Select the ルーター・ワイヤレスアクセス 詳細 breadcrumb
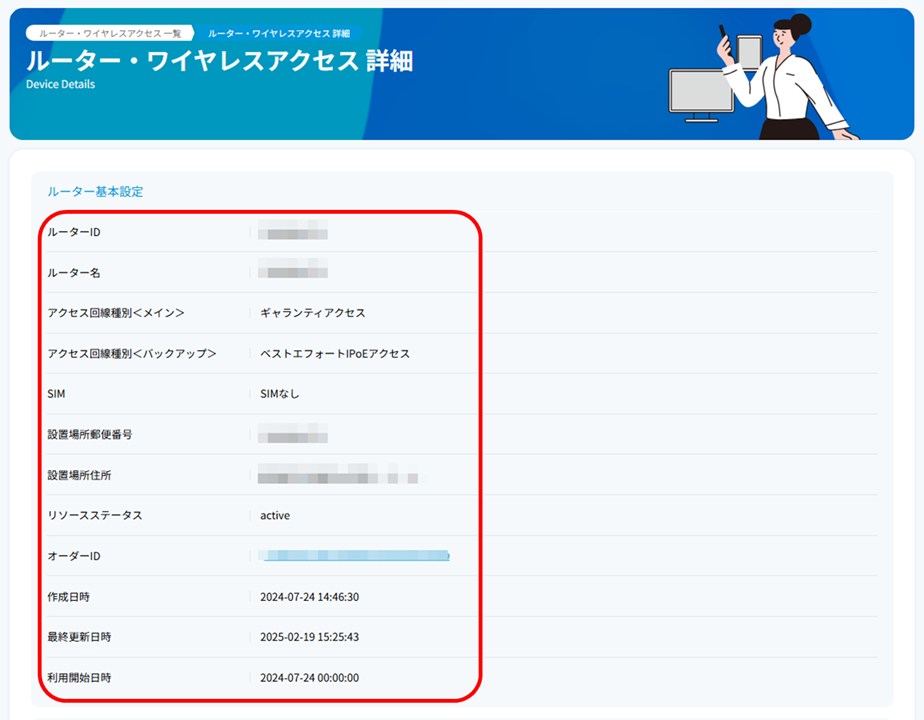Viewport: 924px width, 720px height. [278, 32]
